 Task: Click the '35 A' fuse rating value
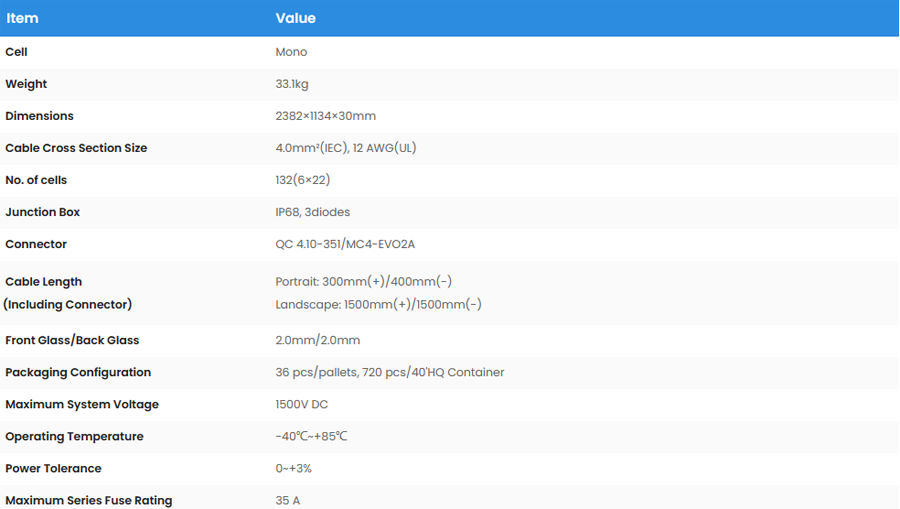click(287, 500)
